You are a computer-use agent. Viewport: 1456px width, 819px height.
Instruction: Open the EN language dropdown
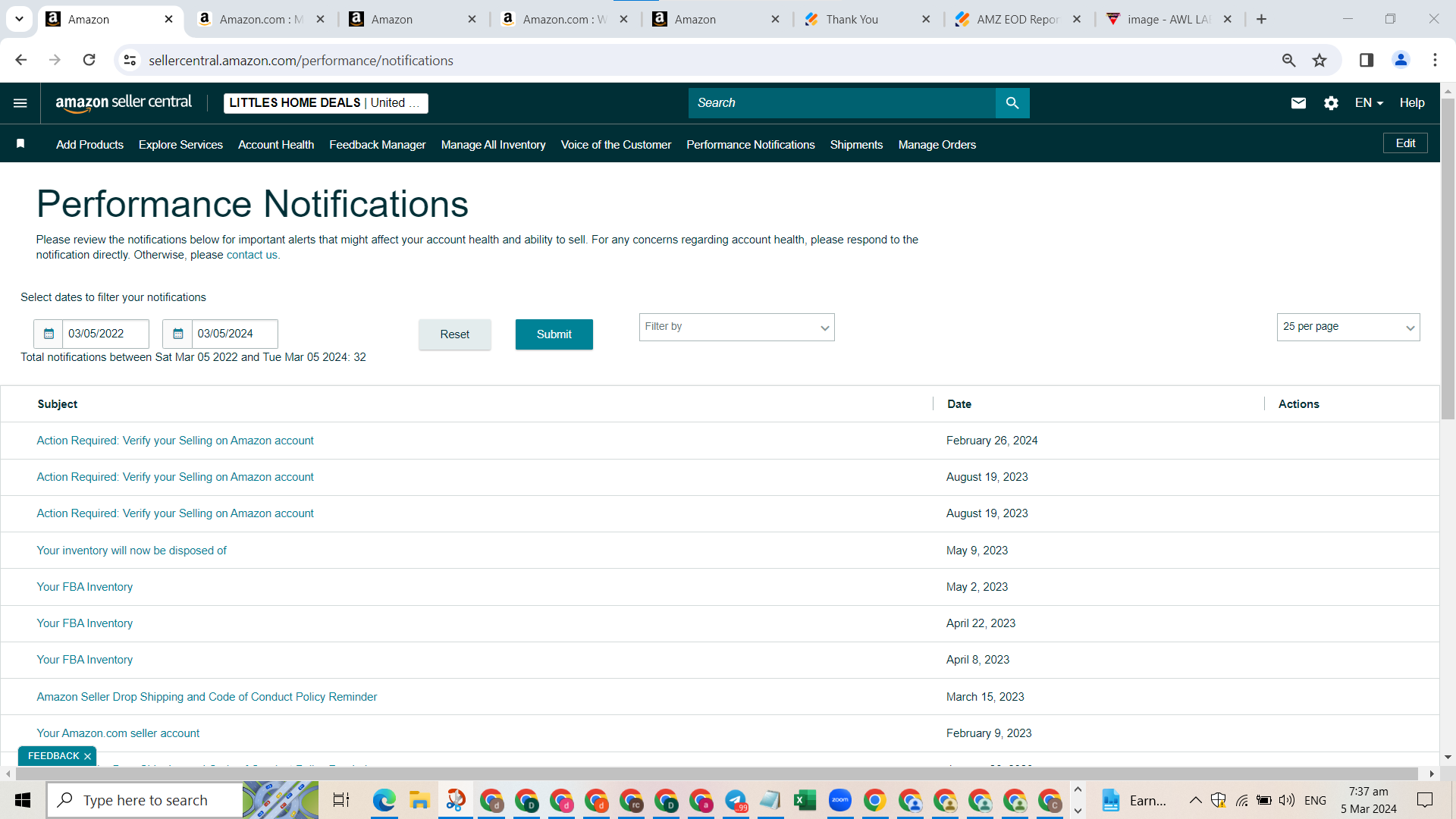pos(1369,103)
